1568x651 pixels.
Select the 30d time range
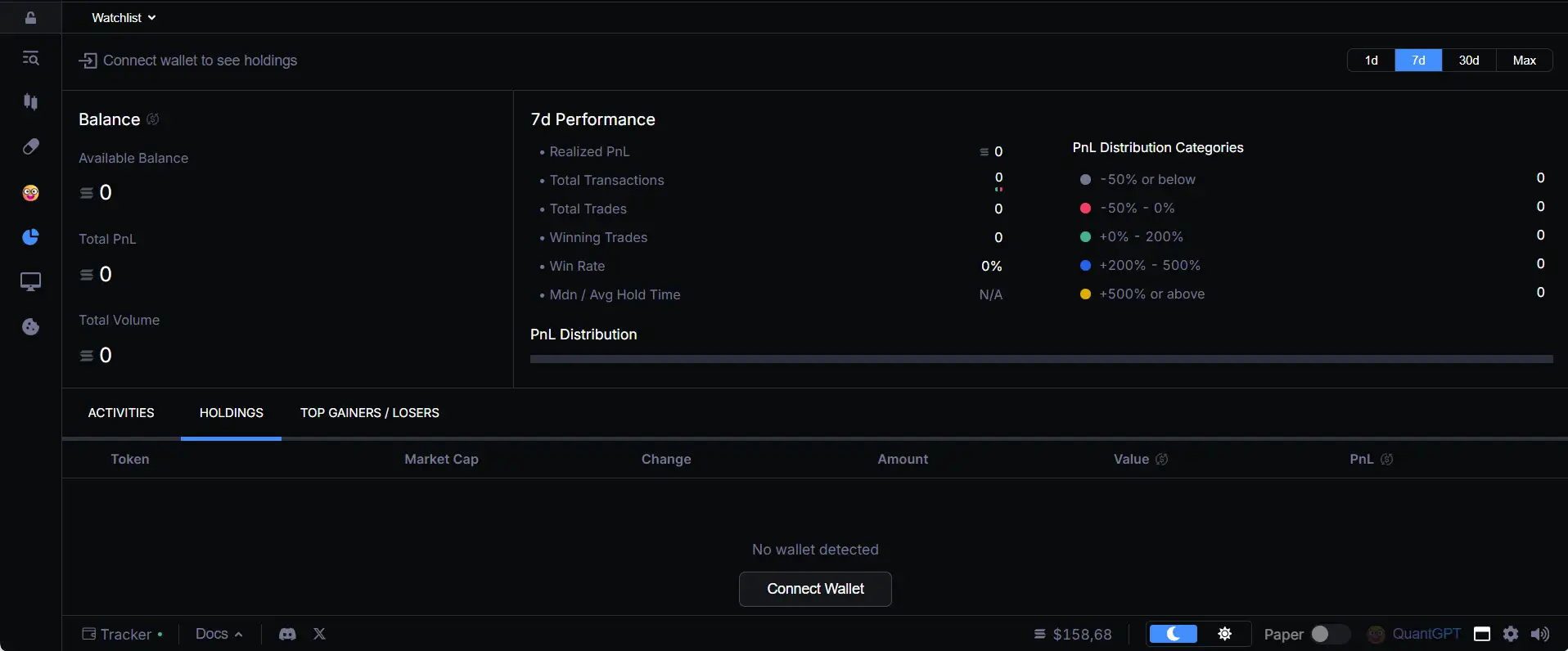coord(1469,61)
